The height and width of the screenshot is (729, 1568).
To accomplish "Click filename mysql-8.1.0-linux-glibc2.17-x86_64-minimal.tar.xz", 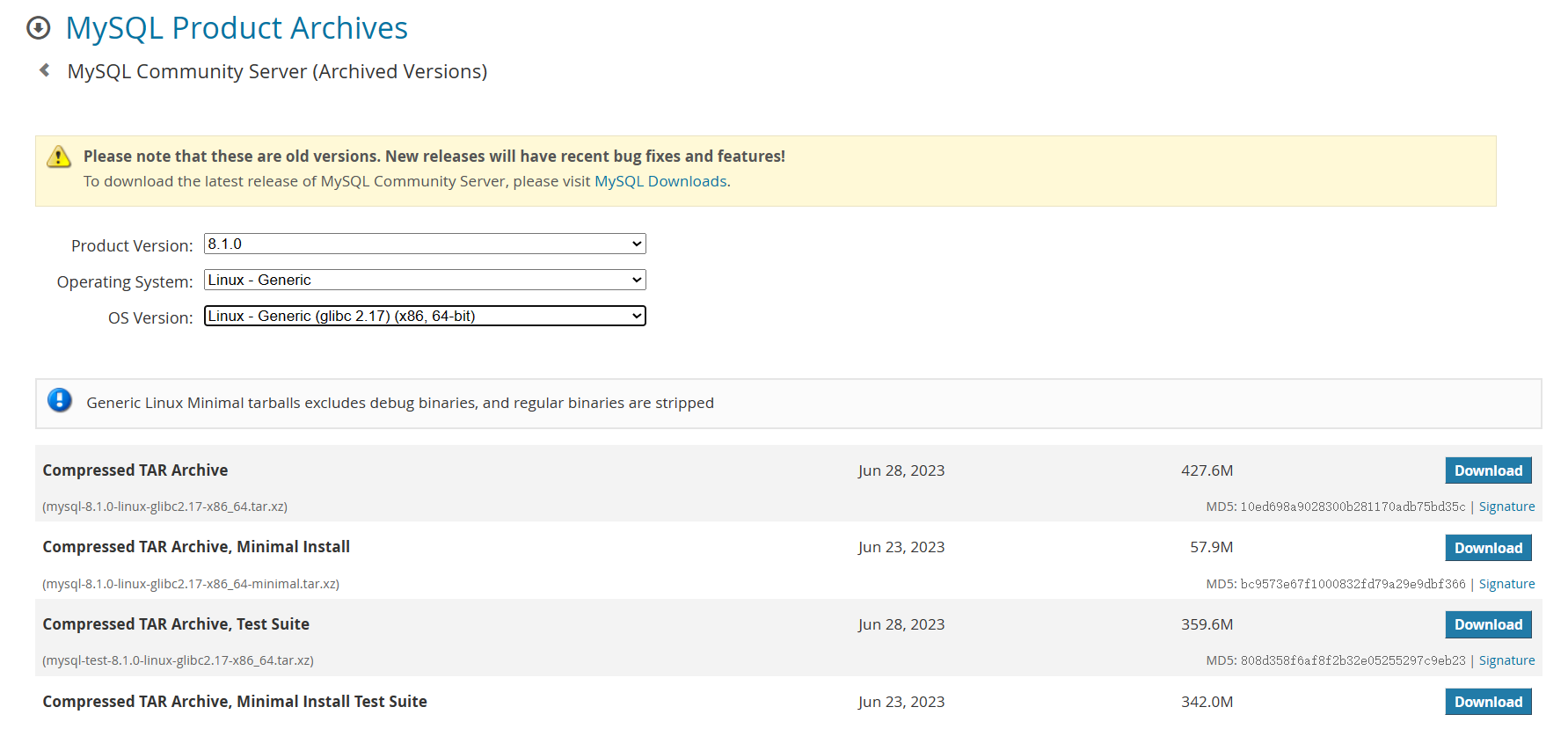I will tap(191, 584).
